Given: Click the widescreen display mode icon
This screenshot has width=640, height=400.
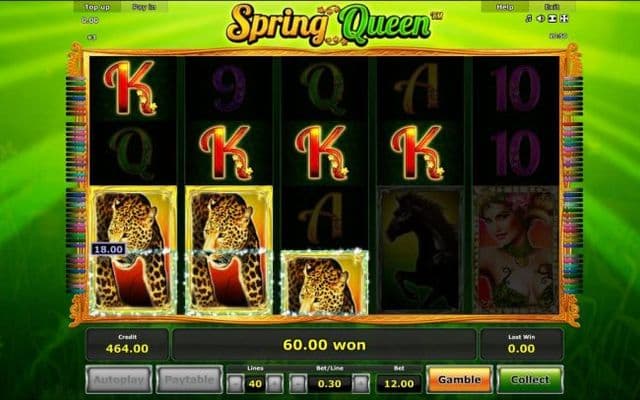Looking at the screenshot, I should point(552,19).
